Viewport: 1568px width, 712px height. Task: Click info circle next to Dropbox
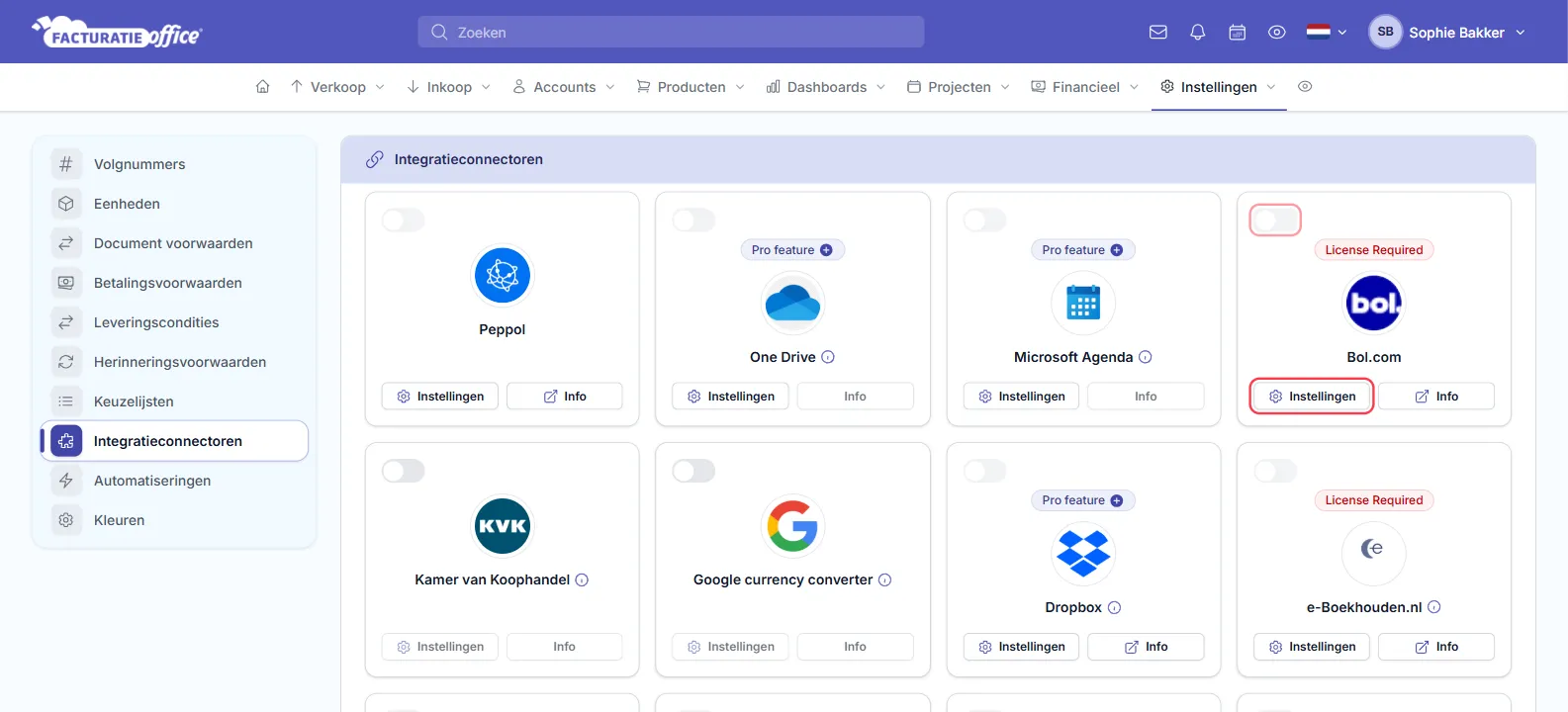pos(1114,608)
